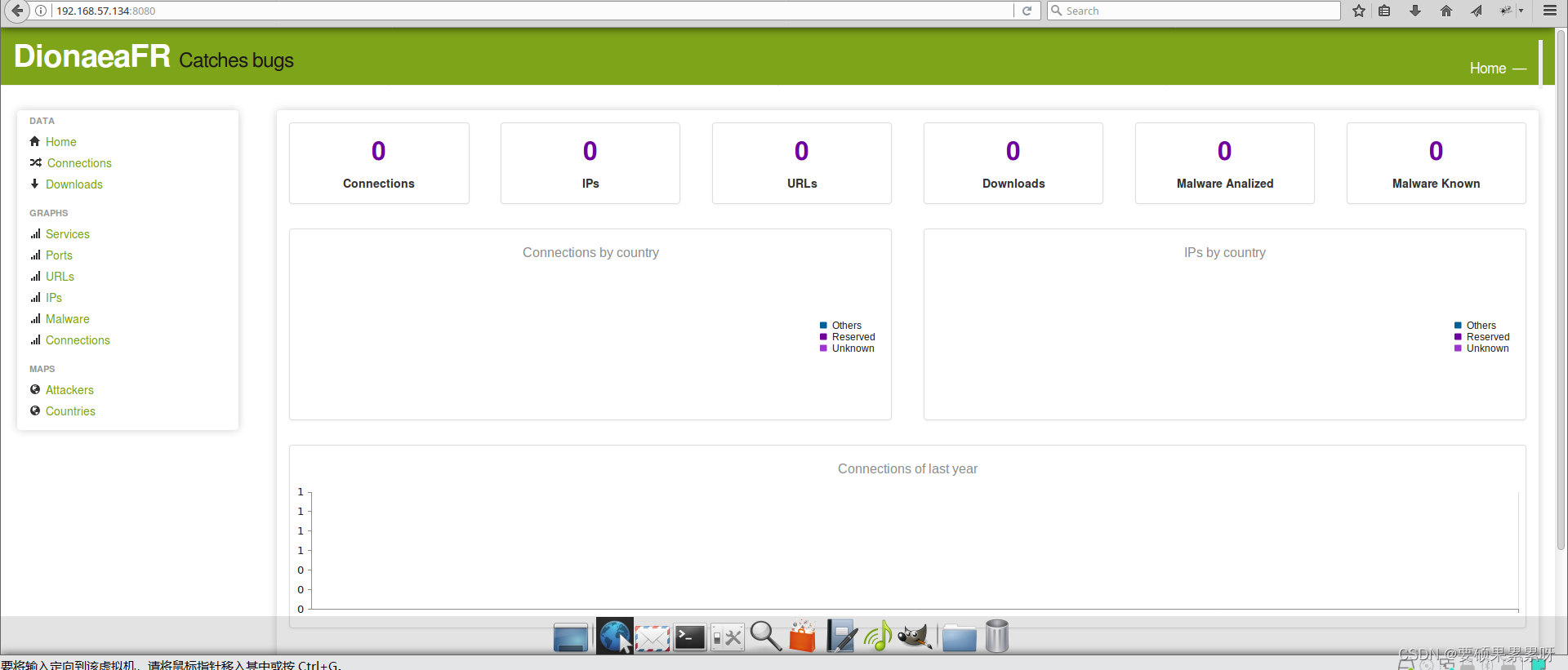Click Unknown swatch in Connections by country legend
The image size is (1568, 670).
(x=823, y=348)
